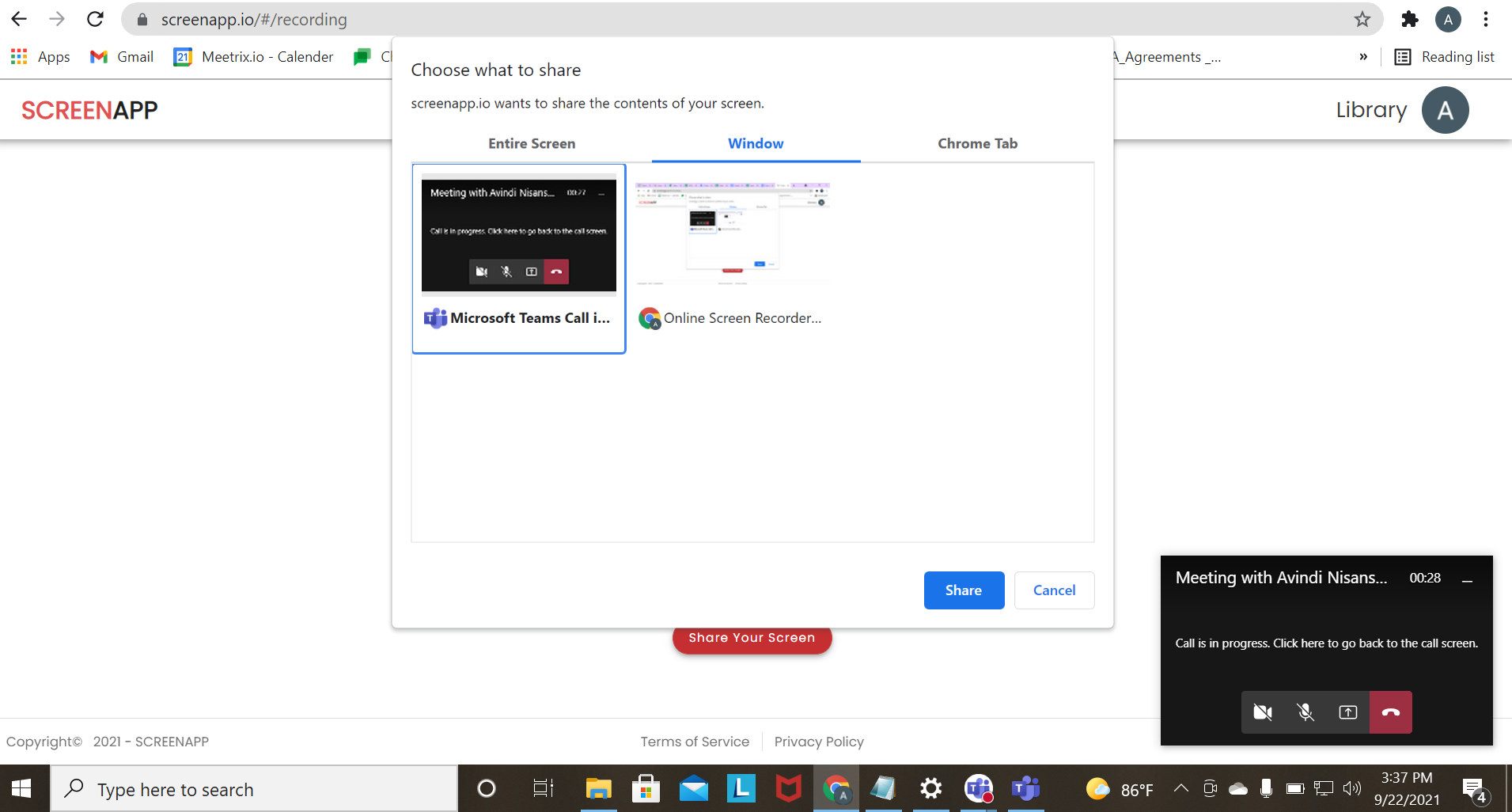This screenshot has height=812, width=1512.
Task: Switch to the Entire Screen tab
Action: click(x=532, y=143)
